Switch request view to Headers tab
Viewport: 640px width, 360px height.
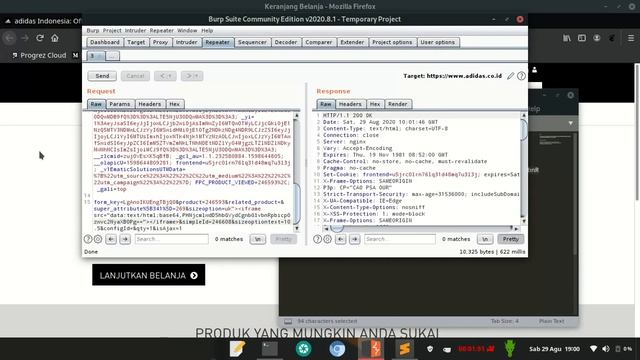[x=150, y=104]
